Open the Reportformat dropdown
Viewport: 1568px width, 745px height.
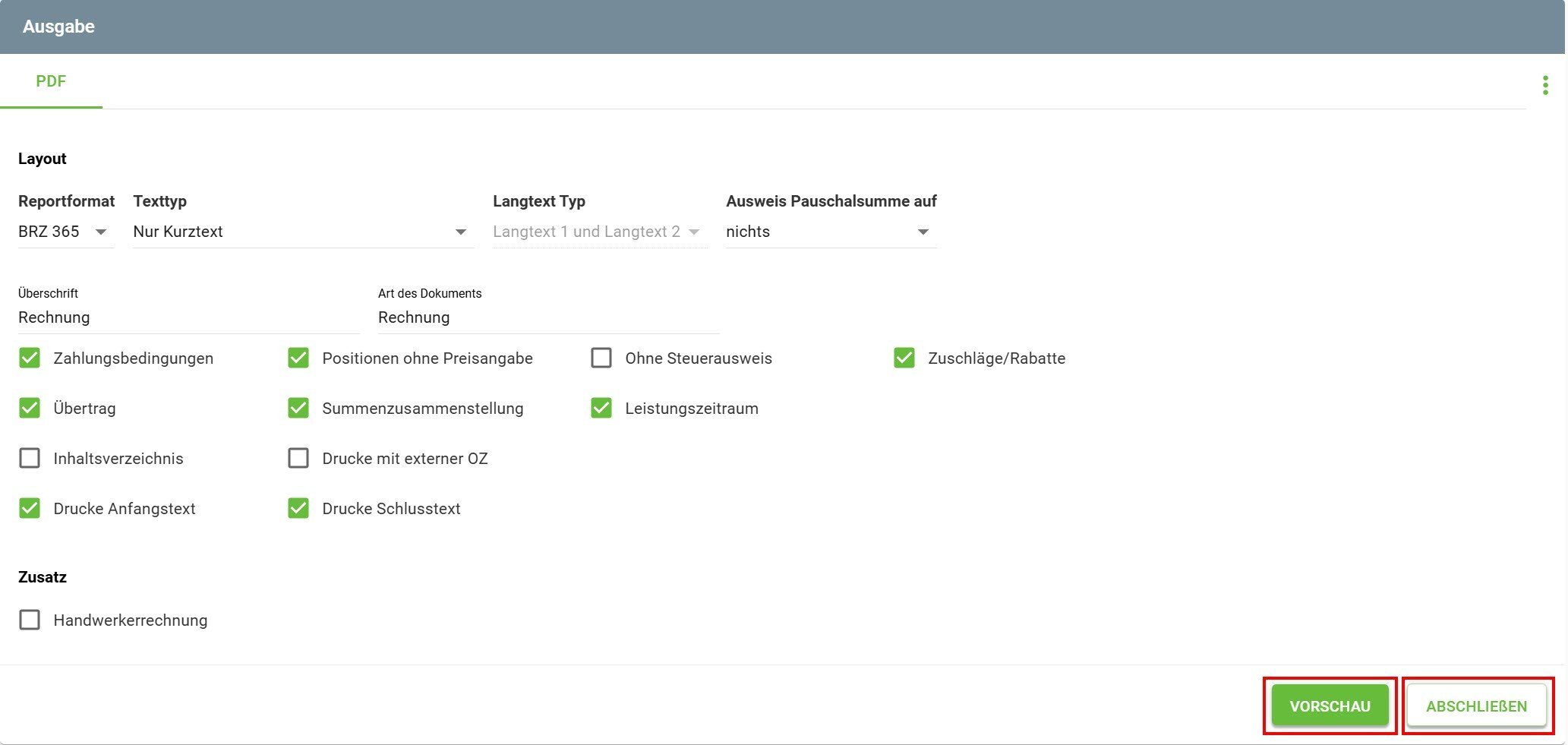(x=65, y=232)
